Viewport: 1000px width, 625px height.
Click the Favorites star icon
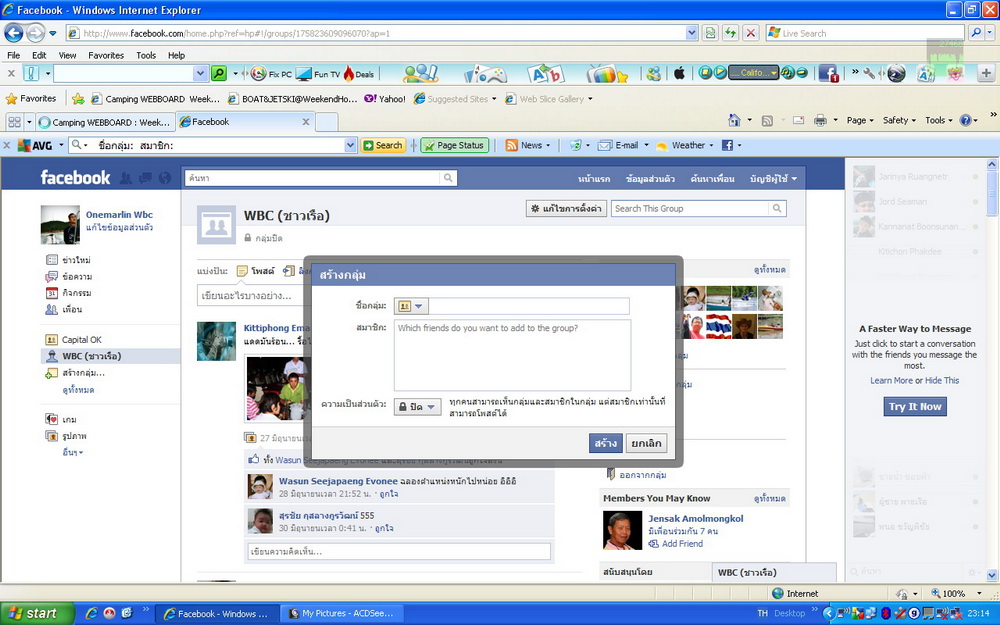[12, 99]
